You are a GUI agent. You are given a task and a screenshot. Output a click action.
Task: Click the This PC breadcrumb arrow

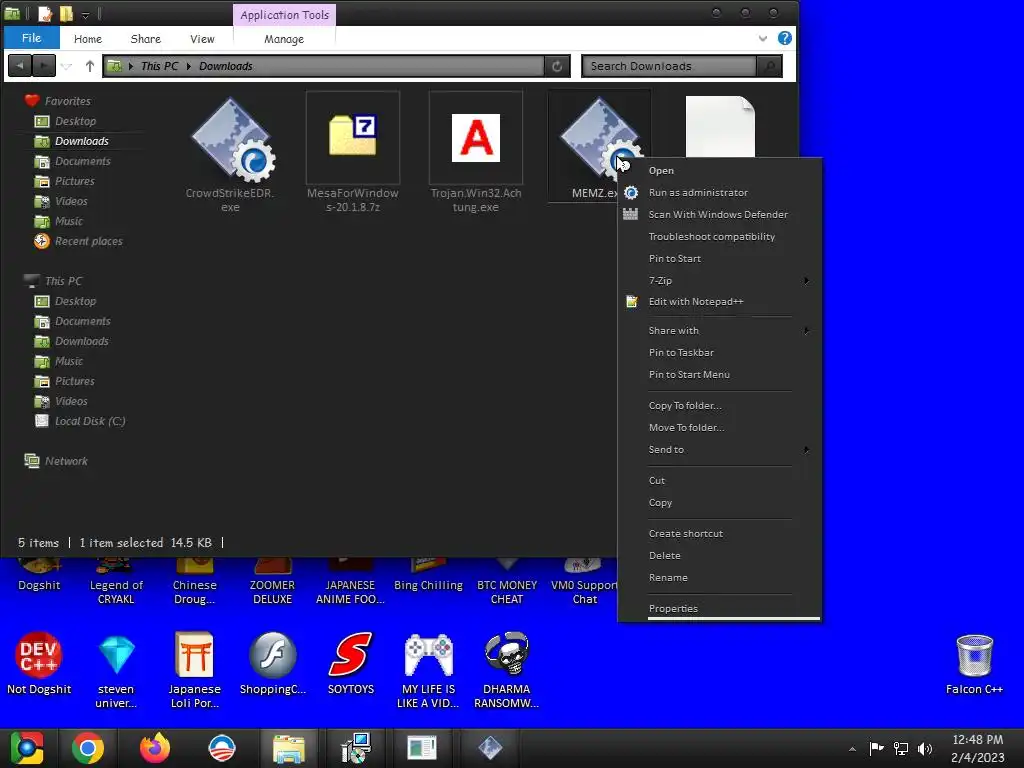coord(189,66)
